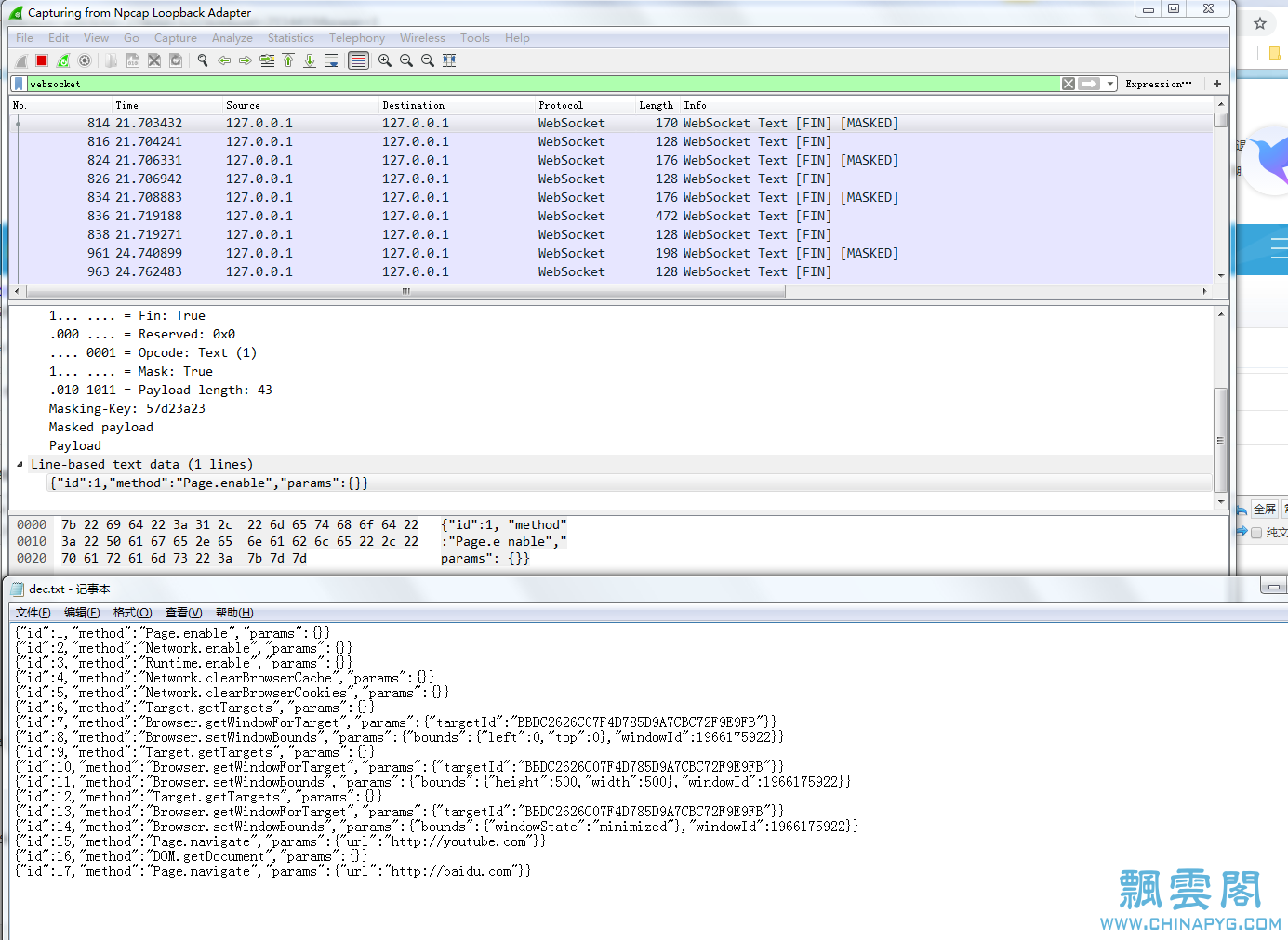Restart the current capture
This screenshot has height=940, width=1288.
[x=63, y=60]
